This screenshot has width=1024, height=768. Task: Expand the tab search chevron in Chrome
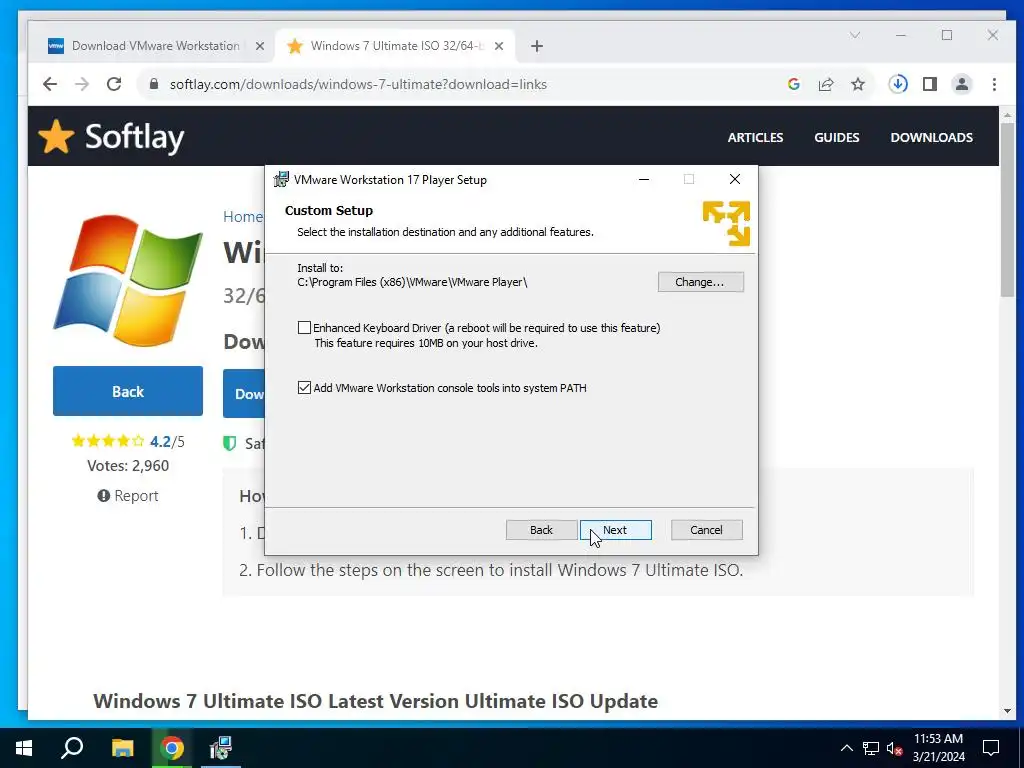[x=855, y=35]
